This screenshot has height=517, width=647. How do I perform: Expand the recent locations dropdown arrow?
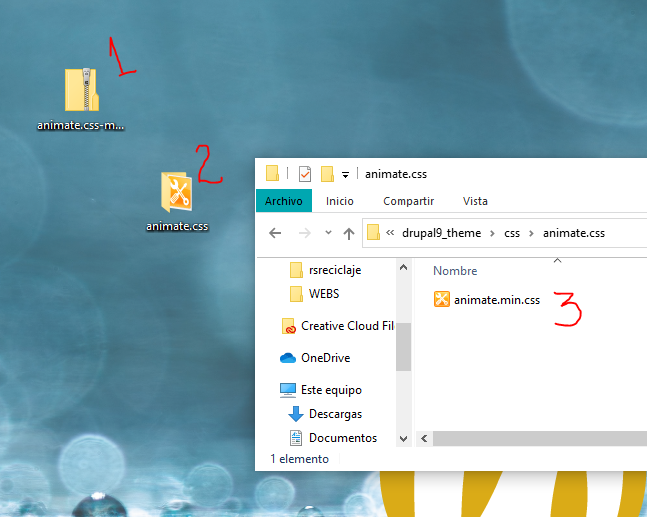(327, 233)
